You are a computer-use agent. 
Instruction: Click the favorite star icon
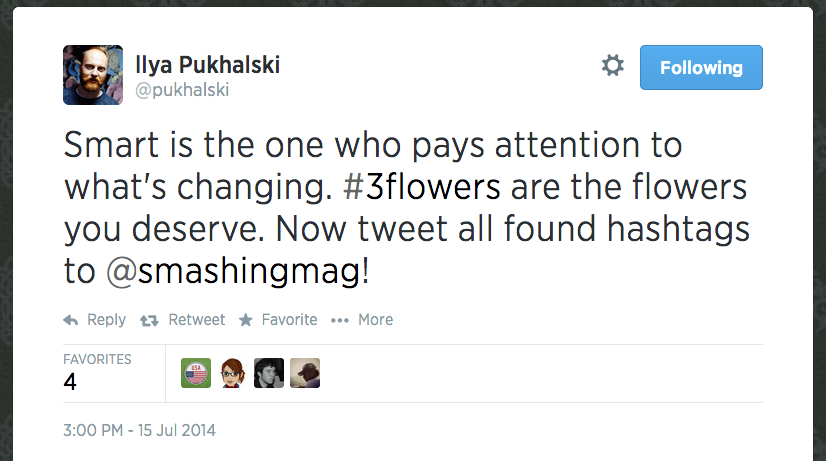tap(246, 320)
